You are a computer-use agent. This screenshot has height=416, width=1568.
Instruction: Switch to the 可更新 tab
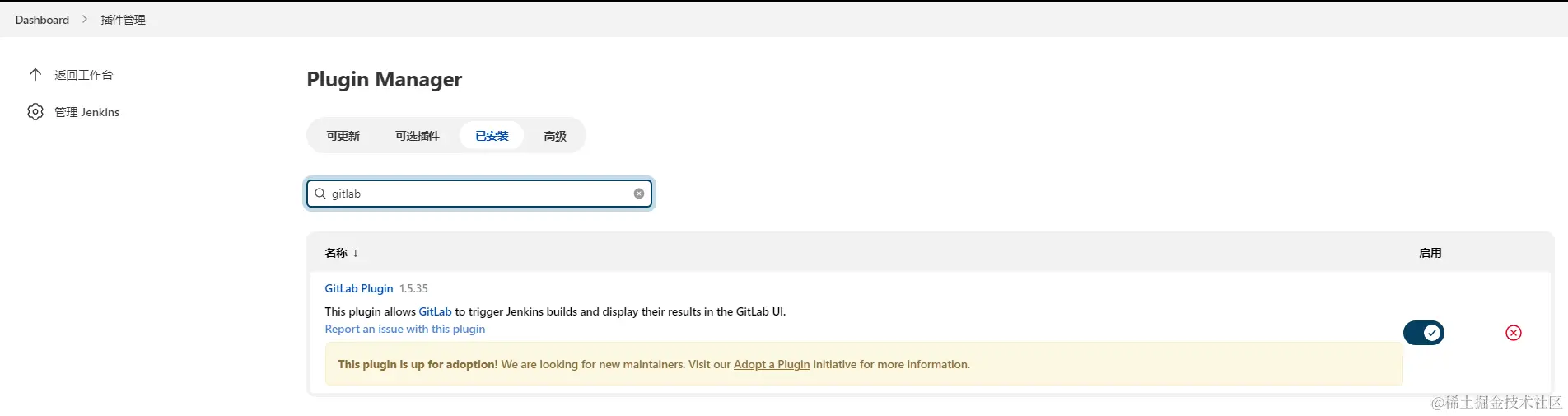pyautogui.click(x=343, y=136)
